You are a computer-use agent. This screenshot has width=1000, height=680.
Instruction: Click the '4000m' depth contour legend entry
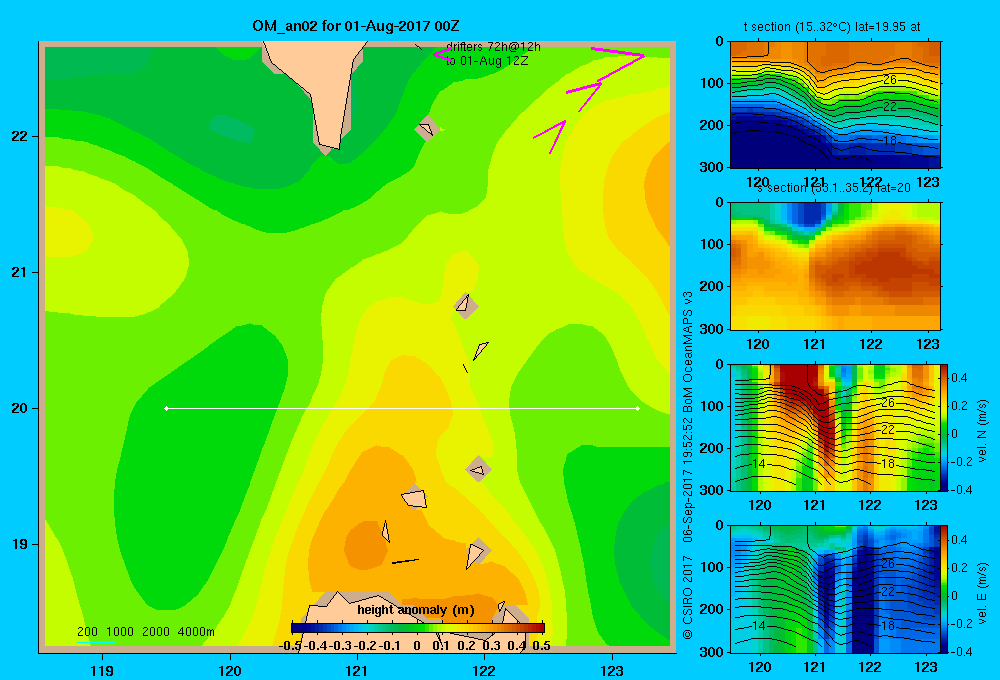(196, 632)
